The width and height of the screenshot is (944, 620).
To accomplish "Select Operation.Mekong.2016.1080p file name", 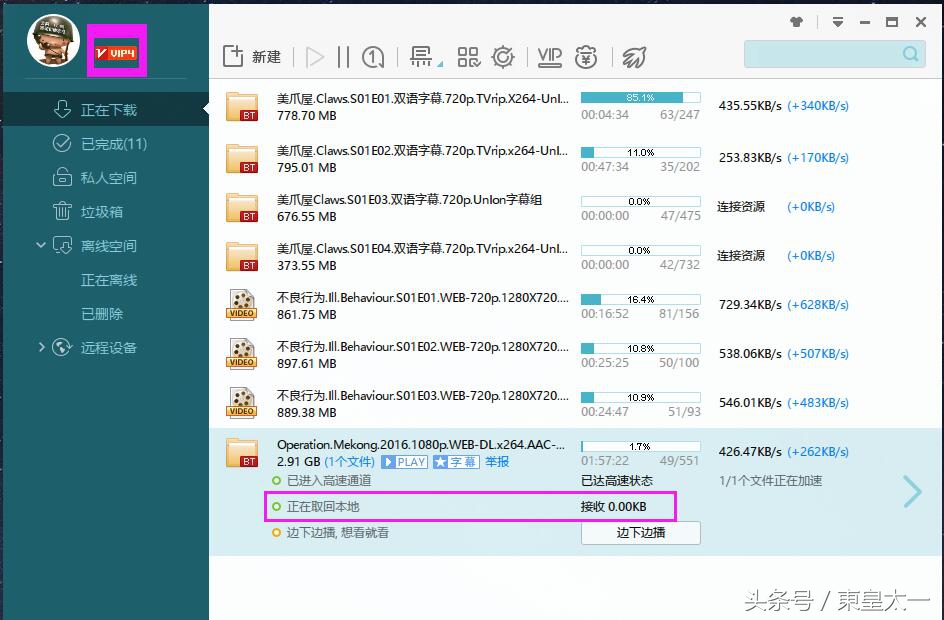I will [421, 444].
